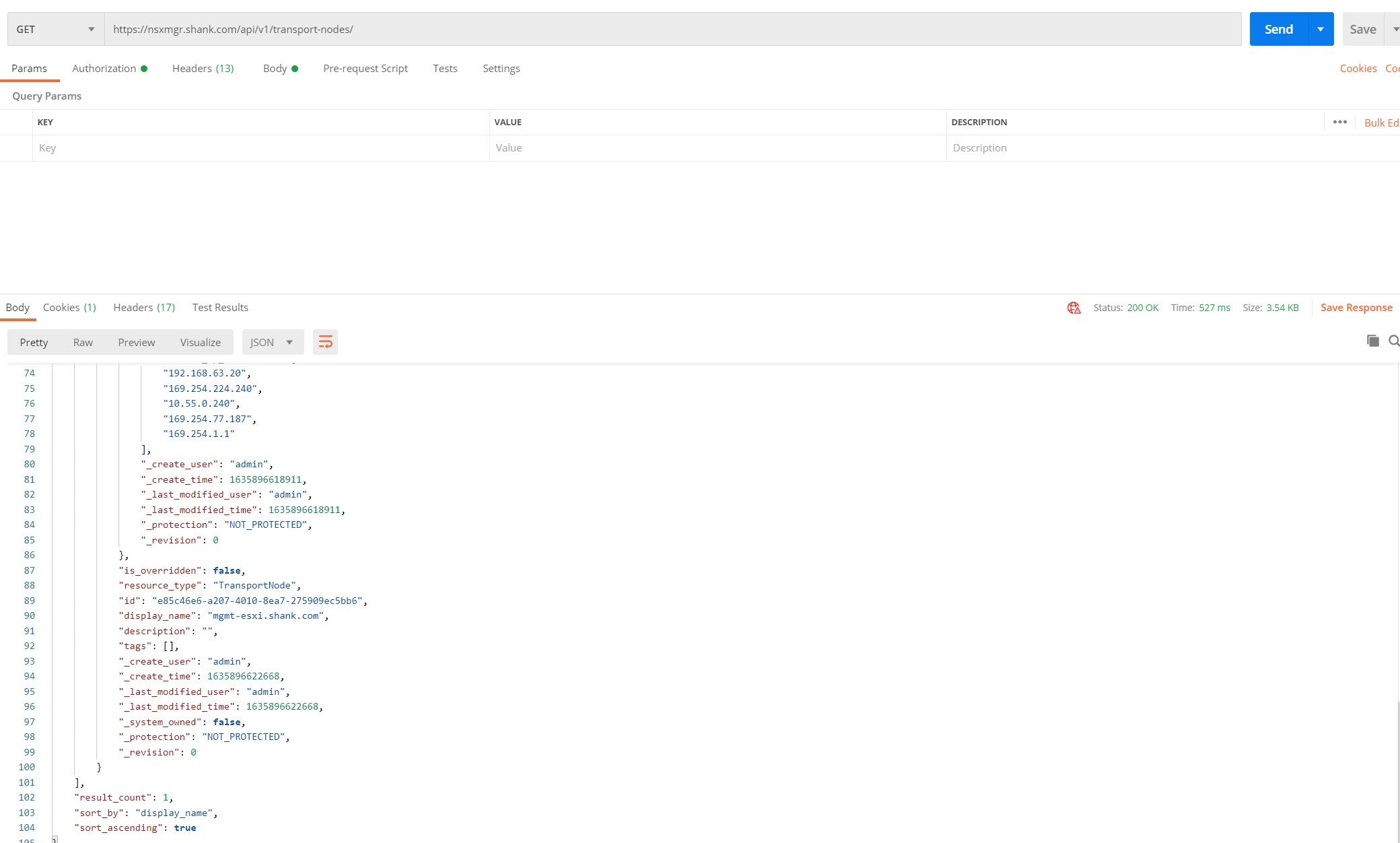Switch to the Authorization tab
The image size is (1400, 843).
[x=110, y=69]
